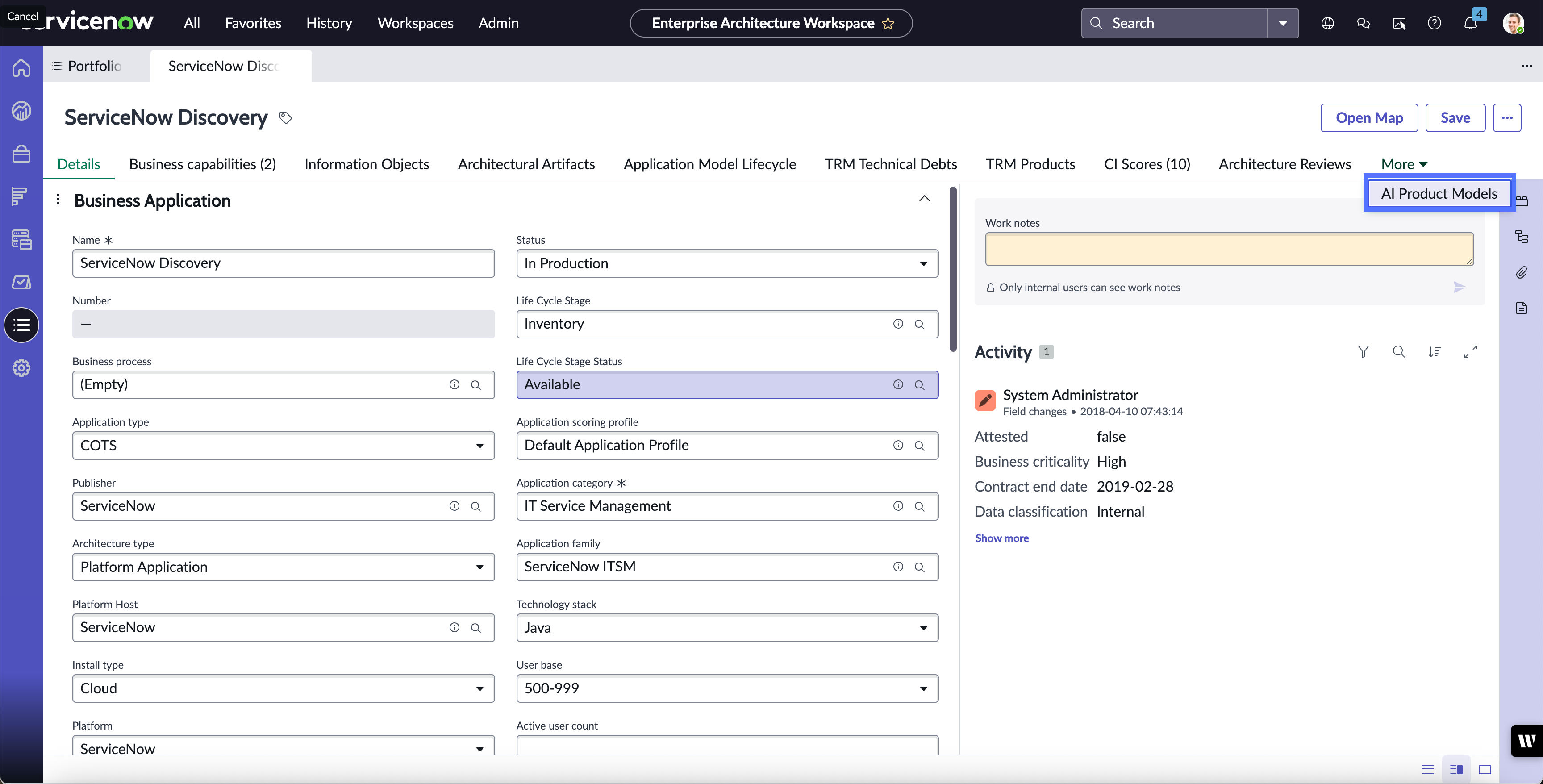Open the chat bubbles icon in header
This screenshot has width=1543, height=784.
(x=1364, y=23)
